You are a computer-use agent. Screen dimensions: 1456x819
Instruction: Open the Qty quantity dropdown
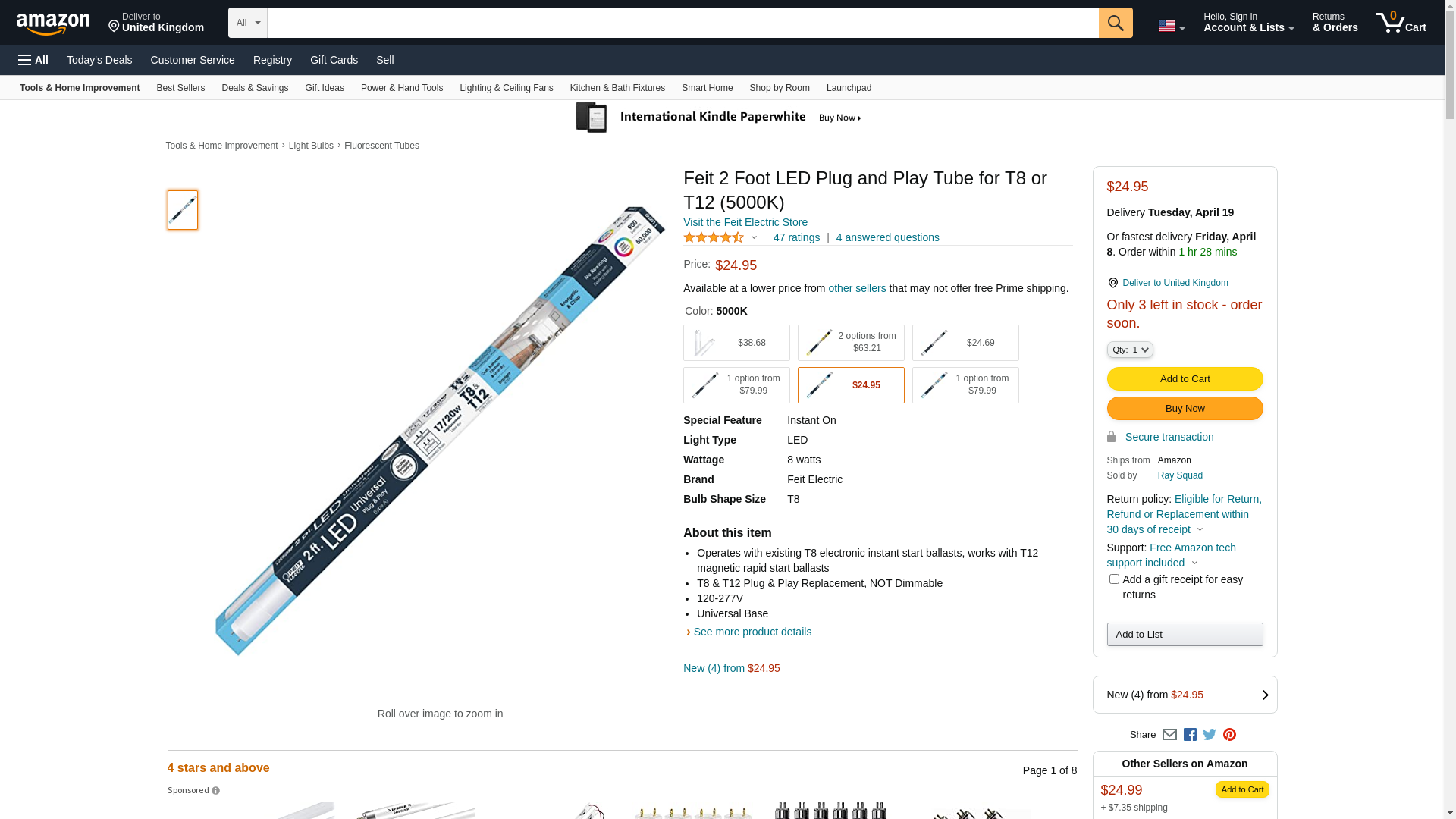(x=1130, y=350)
